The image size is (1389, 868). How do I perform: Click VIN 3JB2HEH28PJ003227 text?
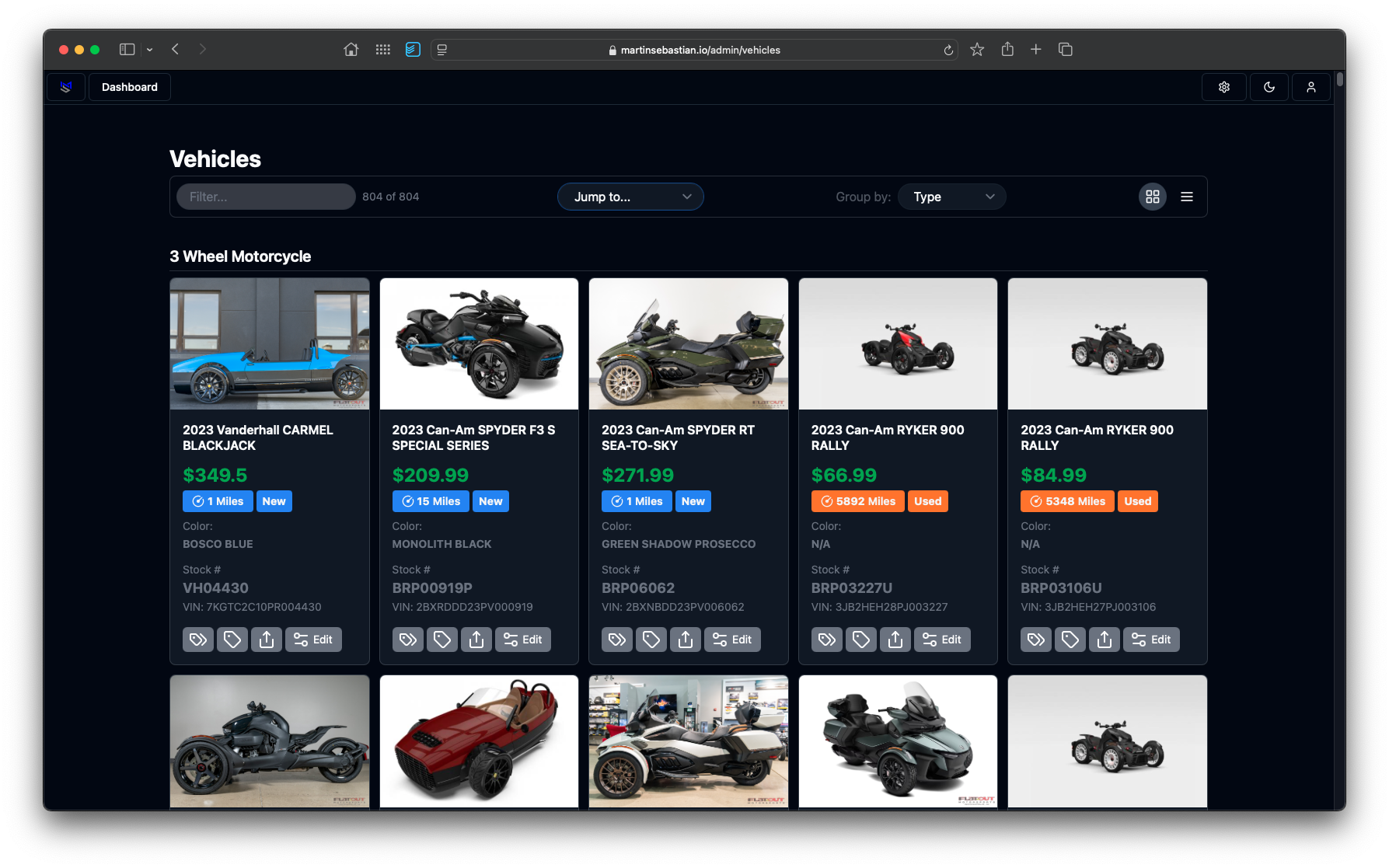[879, 607]
